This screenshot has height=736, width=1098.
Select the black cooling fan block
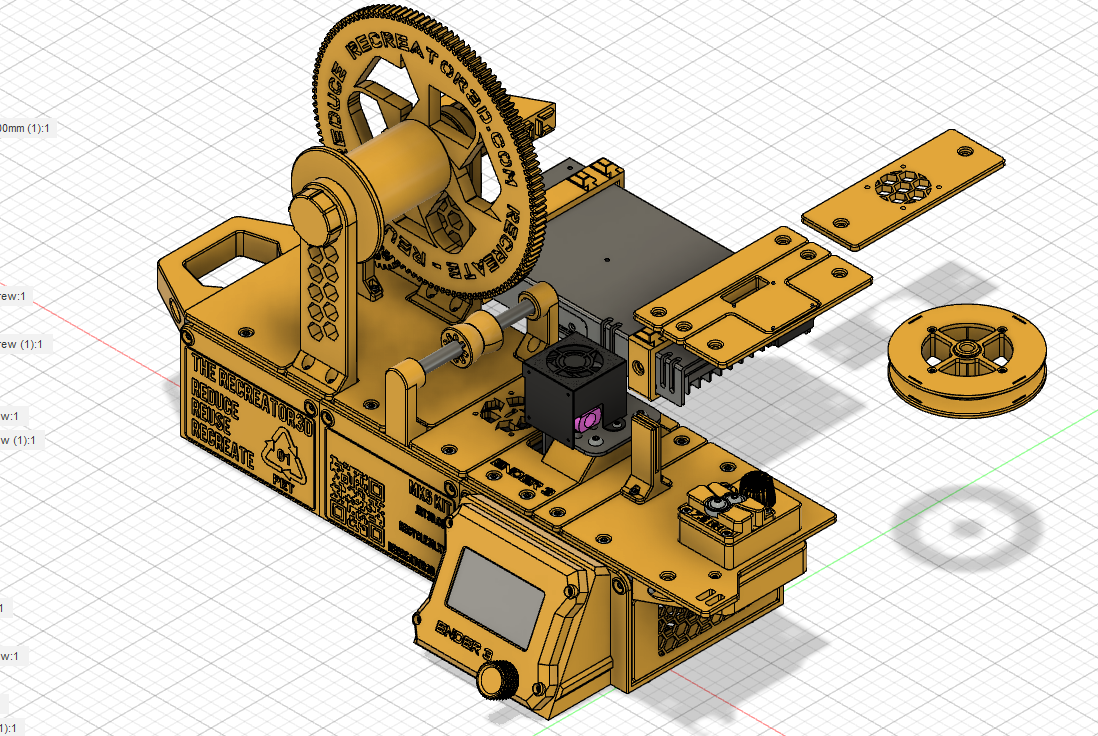pyautogui.click(x=573, y=389)
